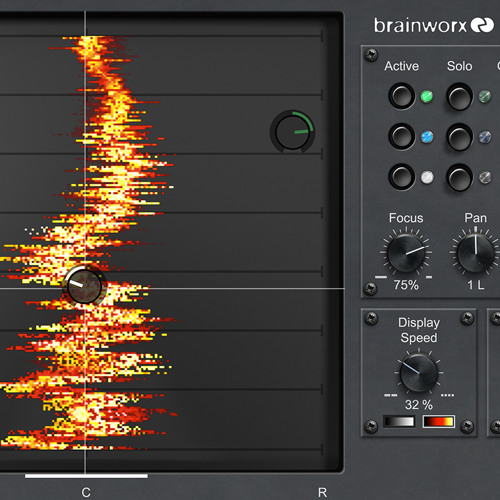
Task: Toggle the blue band Active button
Action: [402, 136]
